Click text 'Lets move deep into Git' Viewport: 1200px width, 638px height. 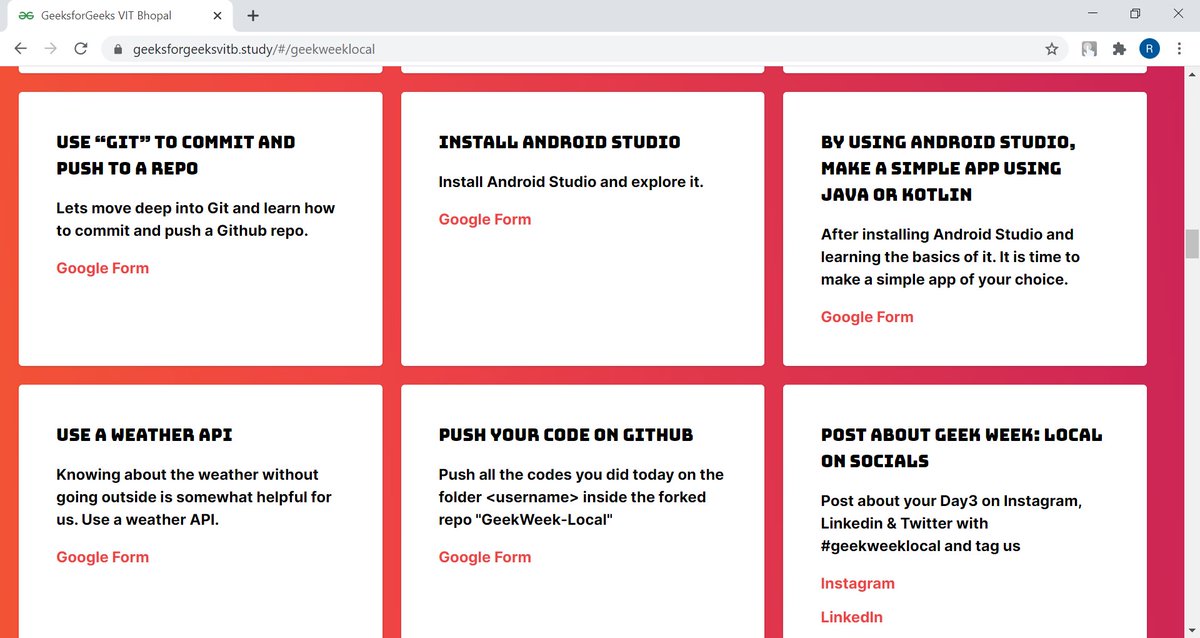pos(196,219)
